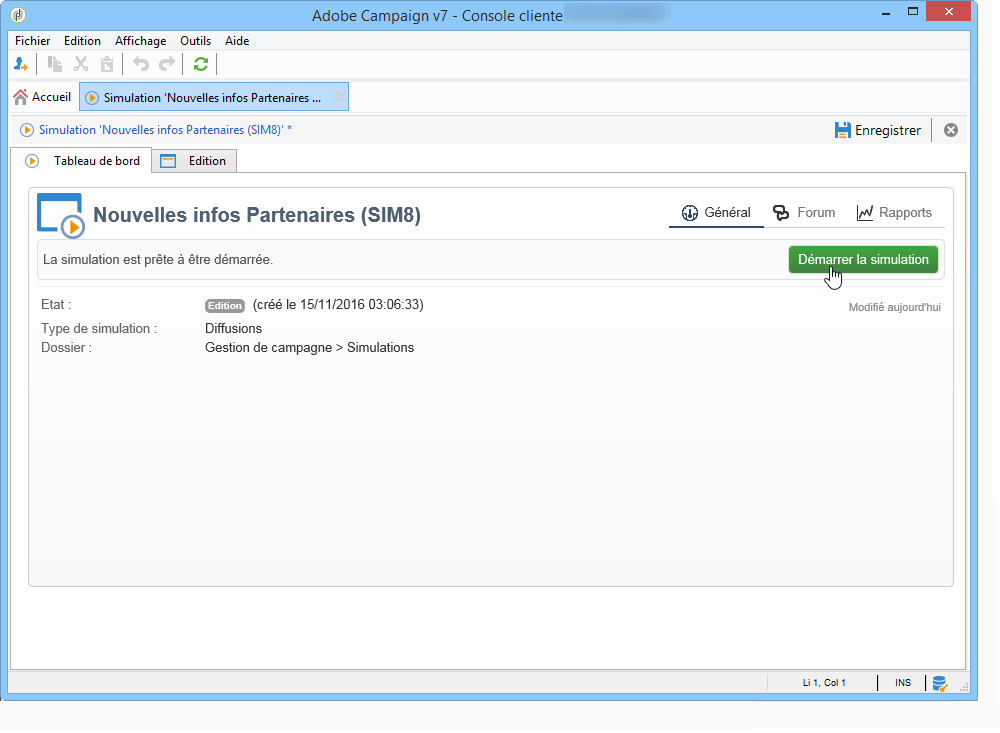Click the round close icon beside Enregistrer
The width and height of the screenshot is (1000, 733).
tap(951, 130)
